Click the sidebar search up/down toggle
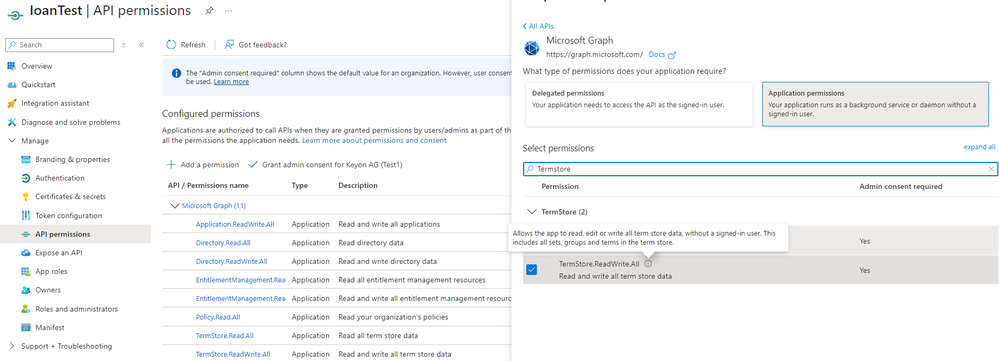 click(x=124, y=45)
